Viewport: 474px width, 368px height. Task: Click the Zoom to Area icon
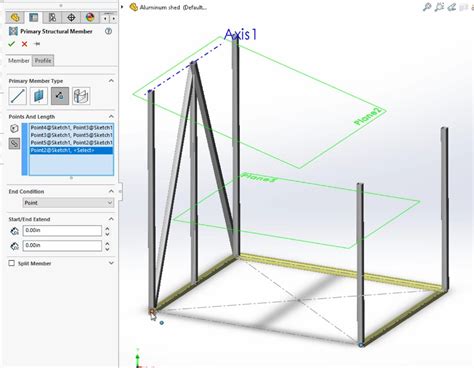pyautogui.click(x=439, y=7)
